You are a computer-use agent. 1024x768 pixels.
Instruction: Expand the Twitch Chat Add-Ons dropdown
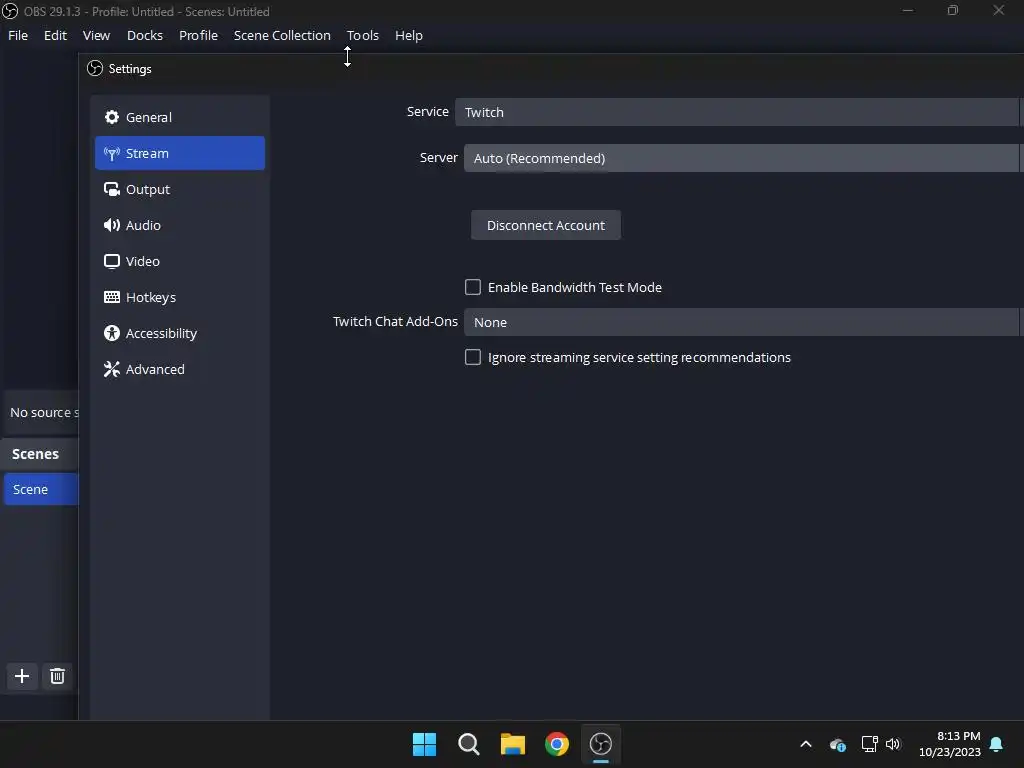tap(744, 322)
